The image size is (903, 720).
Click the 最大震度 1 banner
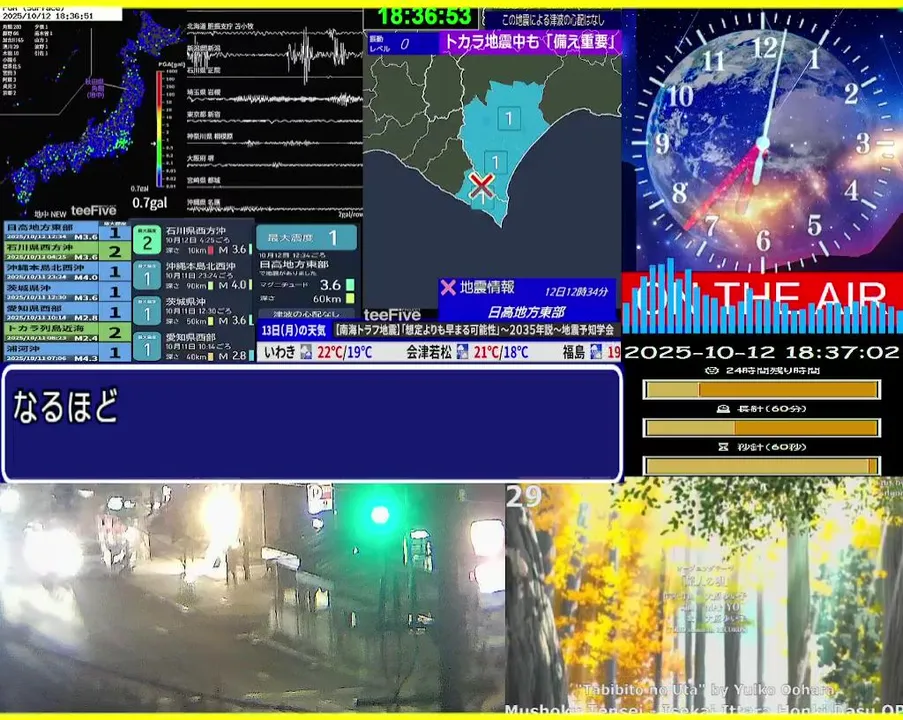pos(306,237)
